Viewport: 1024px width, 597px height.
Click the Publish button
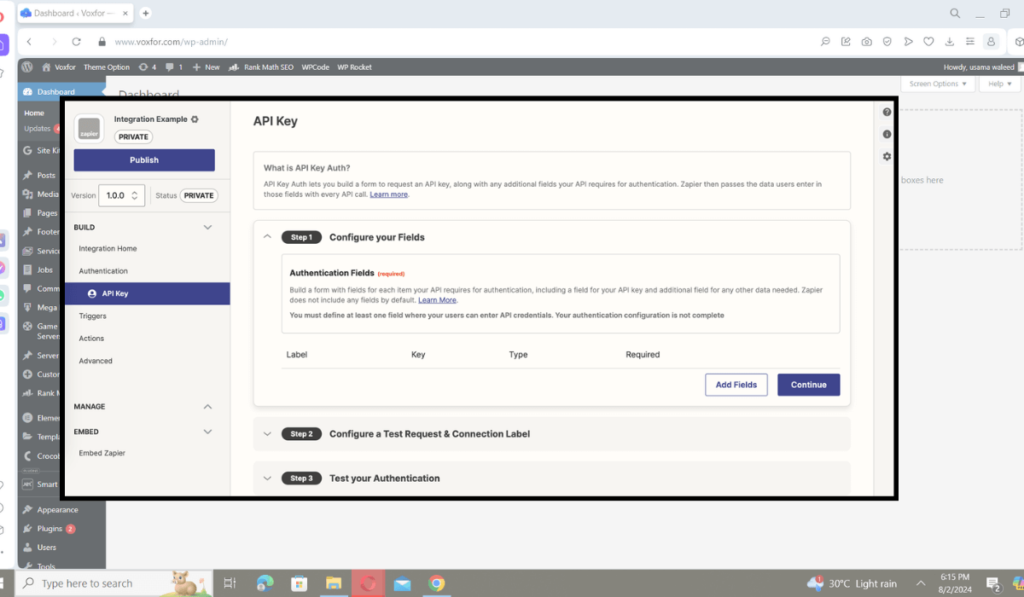pos(143,159)
